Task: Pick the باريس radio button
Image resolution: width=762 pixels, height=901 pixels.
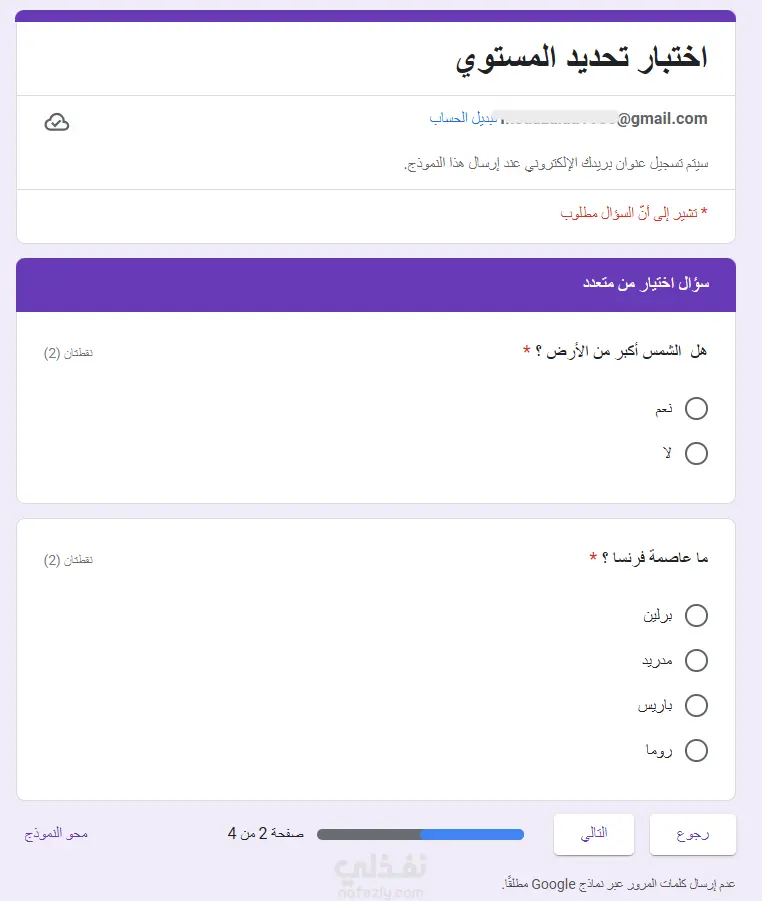Action: 696,705
